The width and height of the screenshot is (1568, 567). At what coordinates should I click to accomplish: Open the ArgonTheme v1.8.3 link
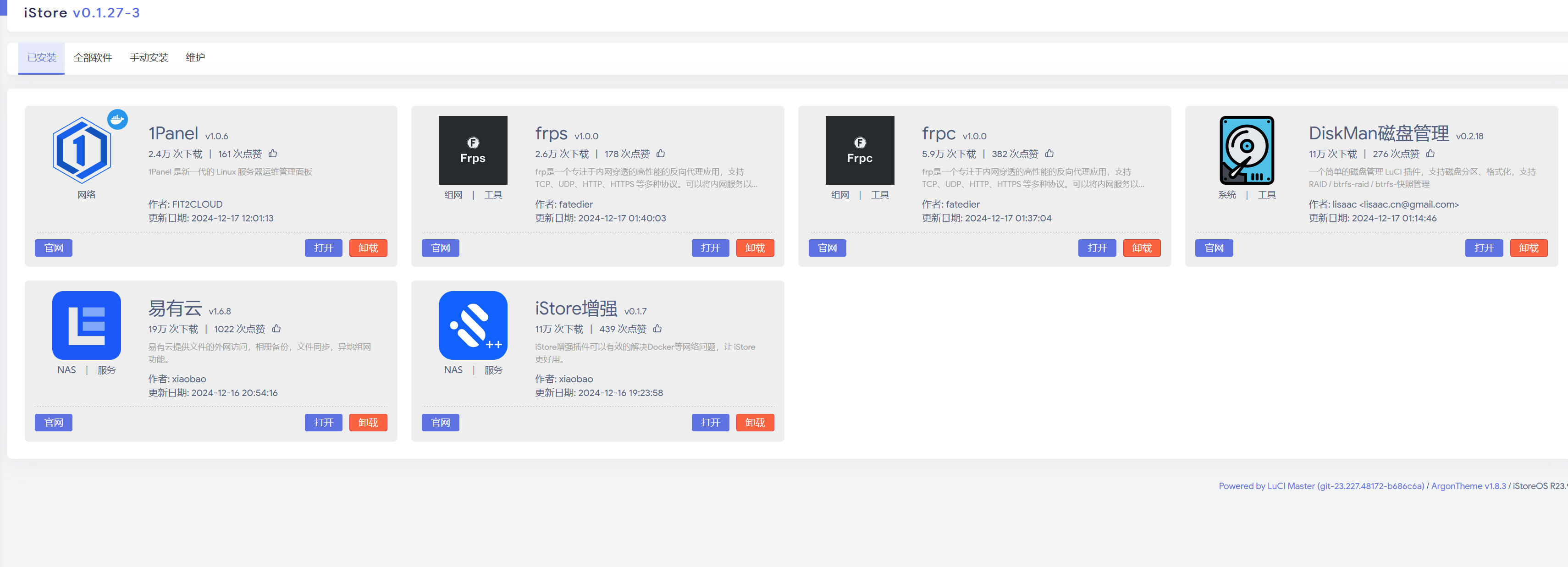[1468, 485]
